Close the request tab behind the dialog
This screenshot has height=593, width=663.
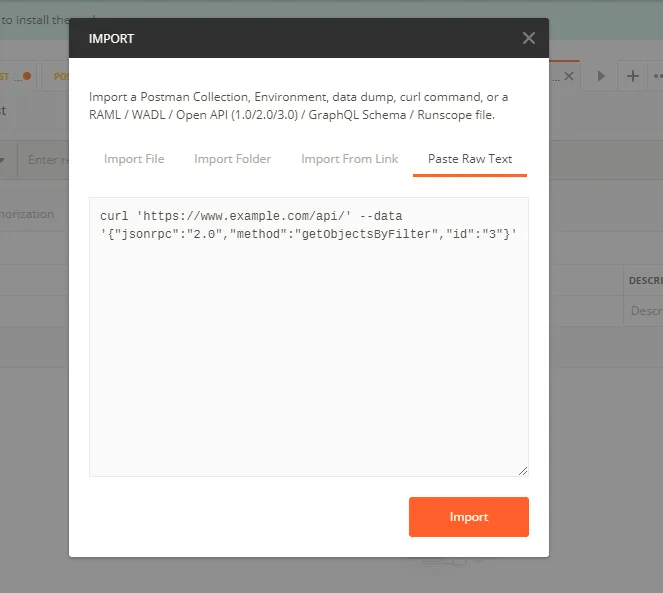pos(569,76)
